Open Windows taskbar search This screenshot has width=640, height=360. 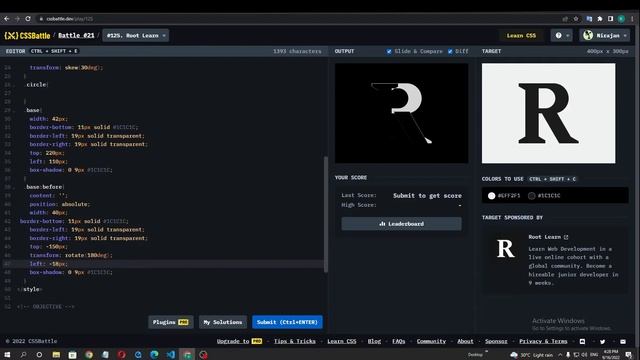[x=23, y=354]
